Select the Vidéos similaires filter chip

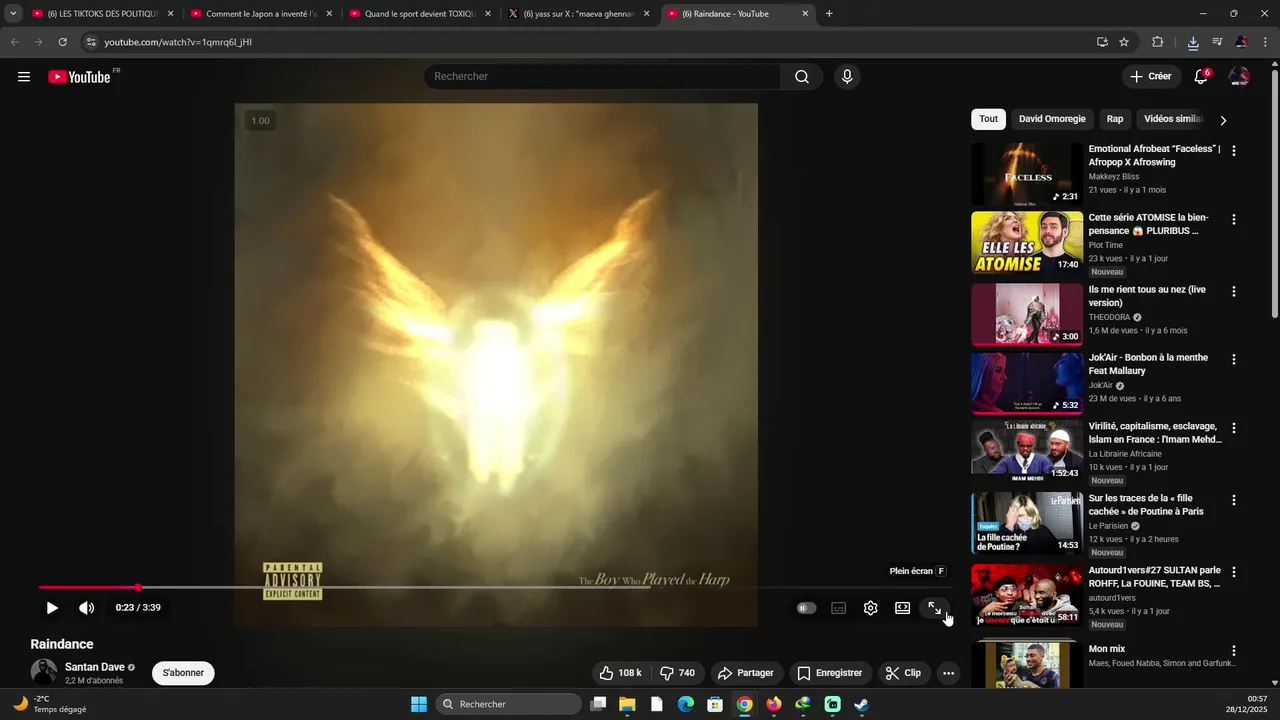click(x=1172, y=119)
